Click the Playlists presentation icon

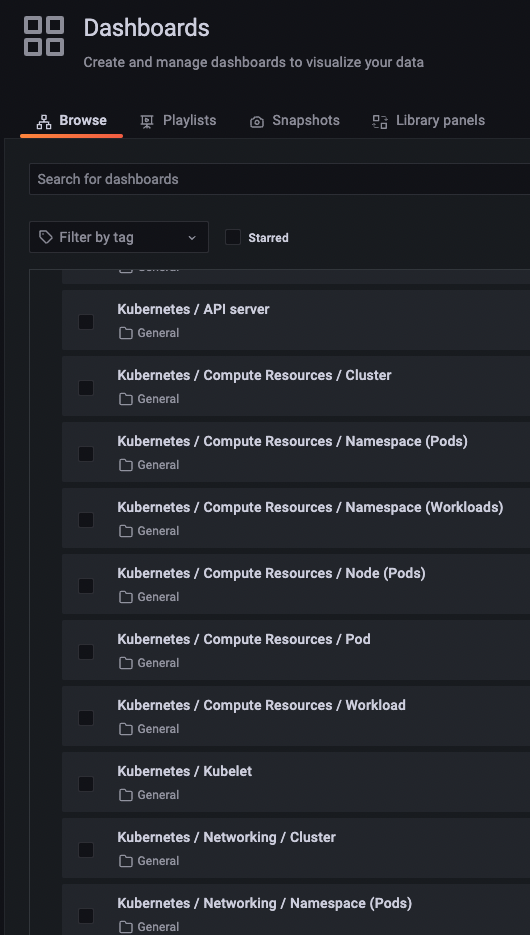click(x=147, y=122)
